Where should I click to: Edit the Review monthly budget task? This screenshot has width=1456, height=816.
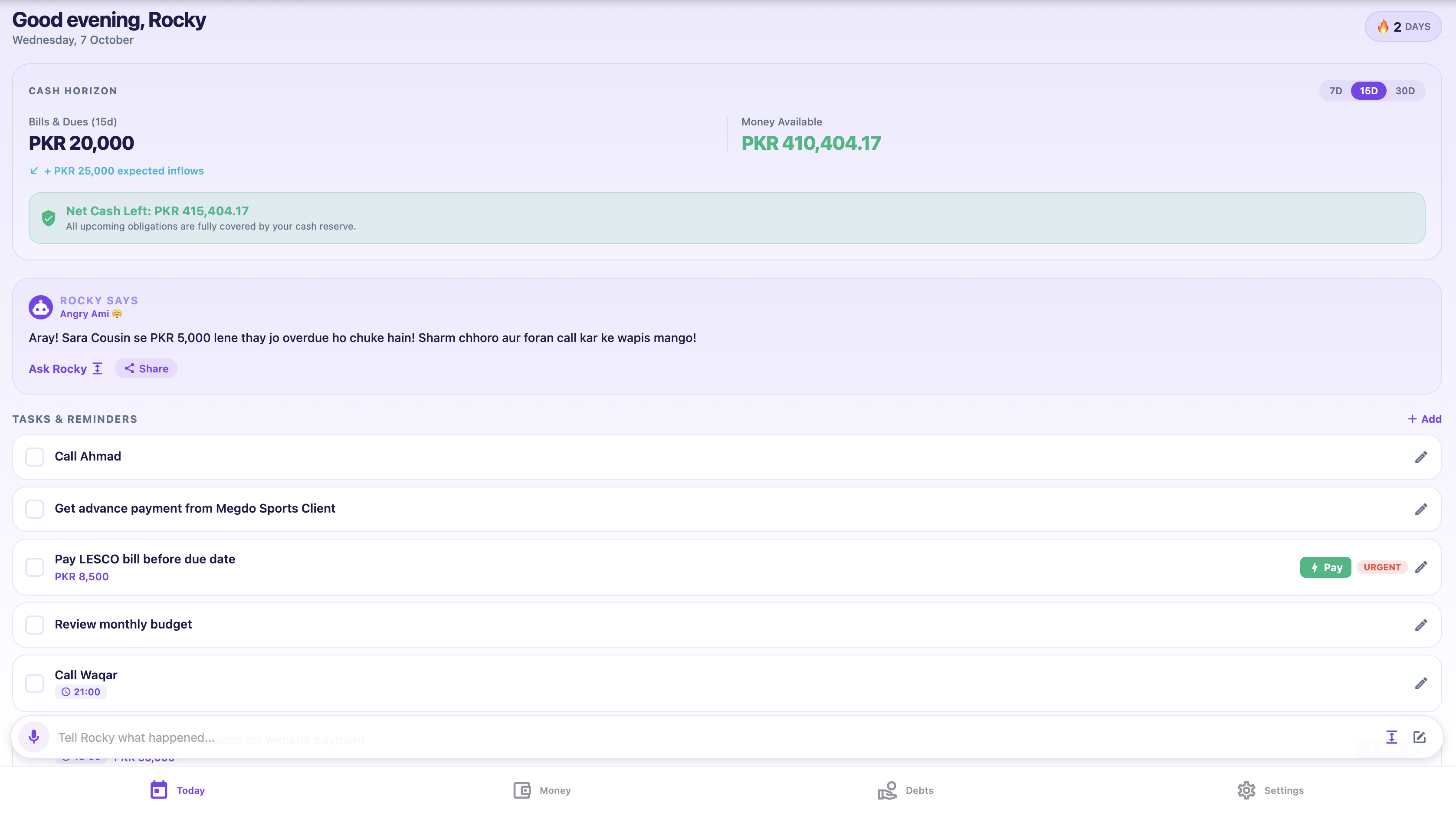(x=1421, y=625)
